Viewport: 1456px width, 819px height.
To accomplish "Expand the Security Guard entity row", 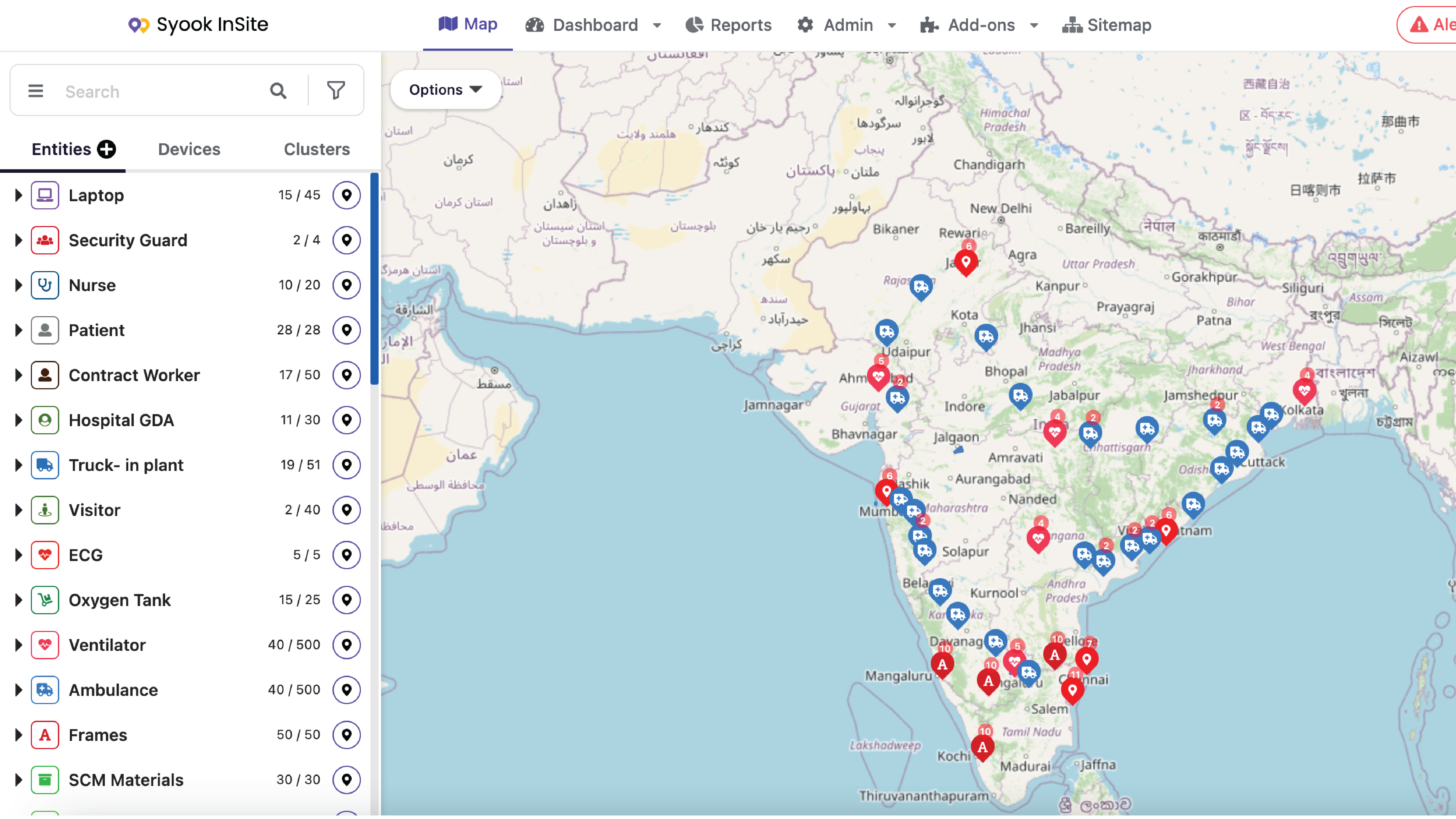I will tap(18, 240).
